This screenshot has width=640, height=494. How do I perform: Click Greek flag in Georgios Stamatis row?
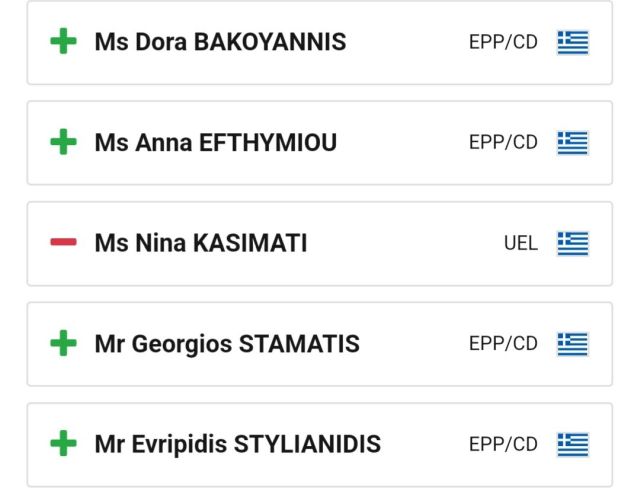(x=573, y=344)
